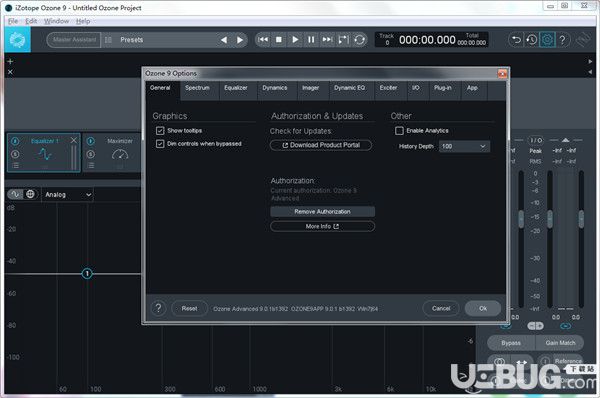Image resolution: width=600 pixels, height=398 pixels.
Task: Switch to App options tab
Action: click(x=472, y=88)
